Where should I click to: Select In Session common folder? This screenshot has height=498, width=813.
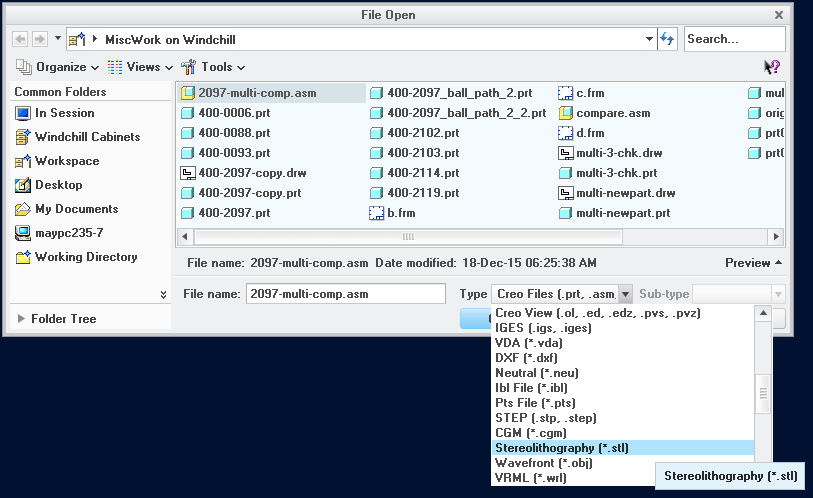(x=55, y=113)
